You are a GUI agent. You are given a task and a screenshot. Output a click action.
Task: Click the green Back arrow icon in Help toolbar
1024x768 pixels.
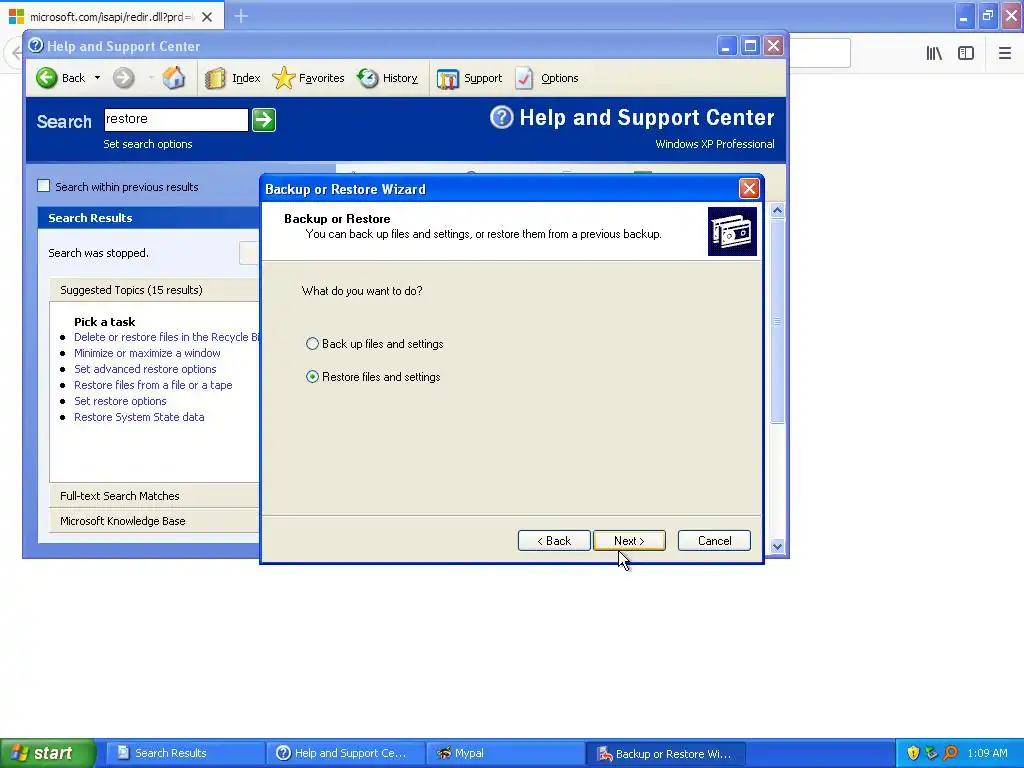click(x=46, y=78)
